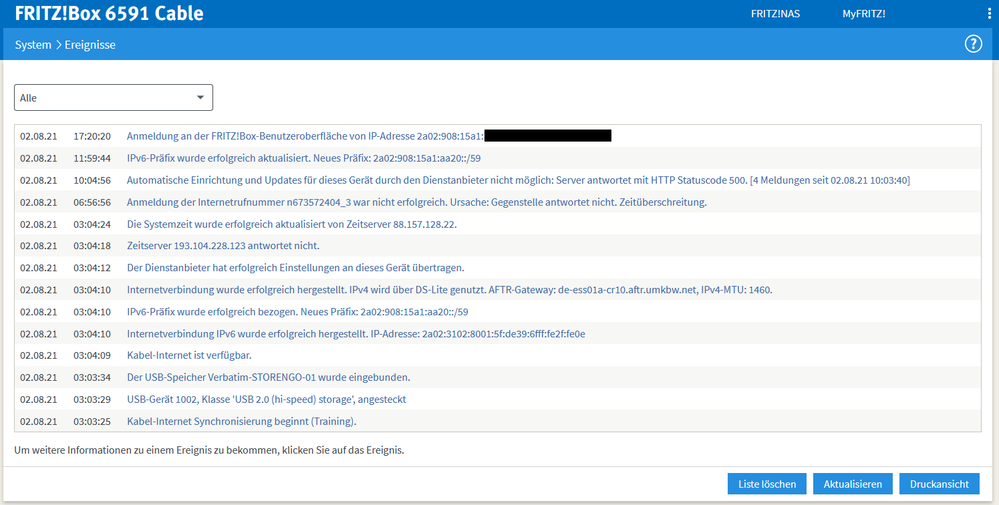Open event Kabel-Internet Synchronisierung beginnt (Training)

pos(241,422)
